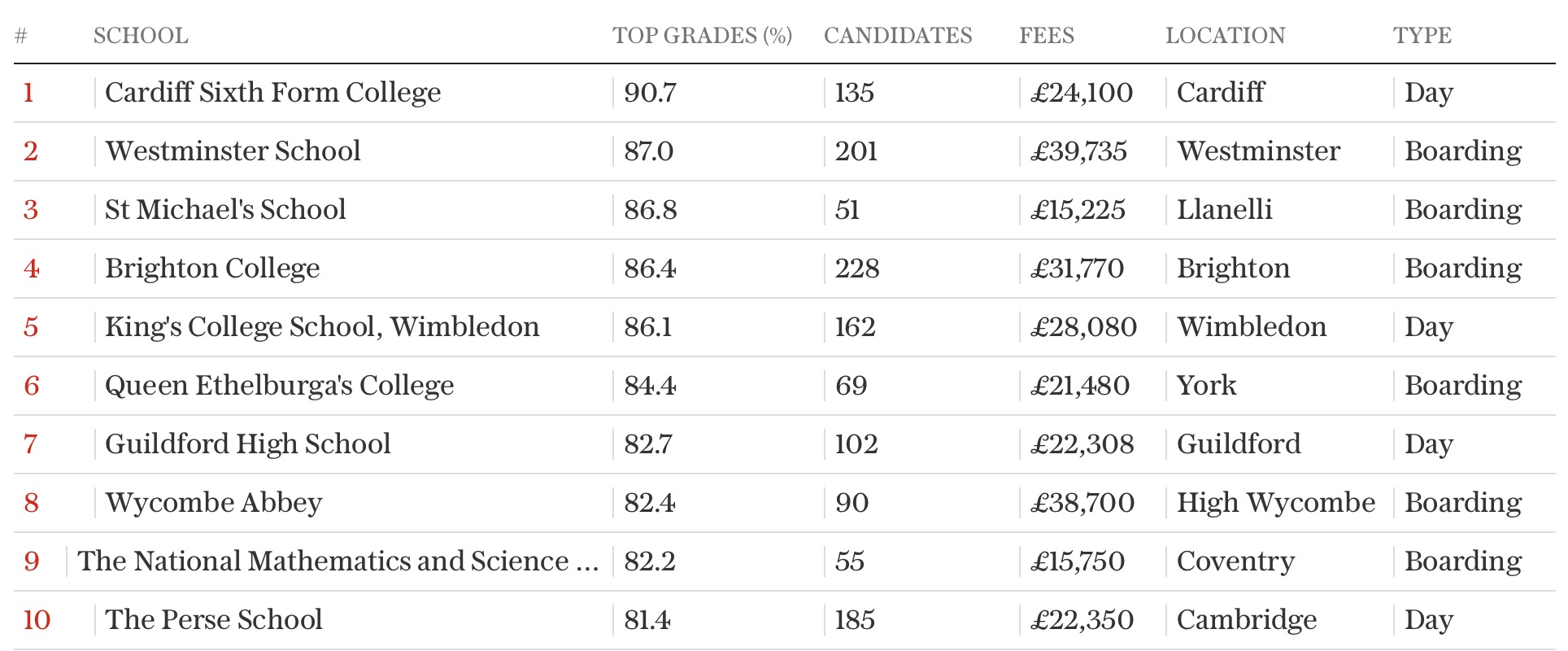The width and height of the screenshot is (1568, 651).
Task: Click the Candidates column header
Action: point(898,36)
